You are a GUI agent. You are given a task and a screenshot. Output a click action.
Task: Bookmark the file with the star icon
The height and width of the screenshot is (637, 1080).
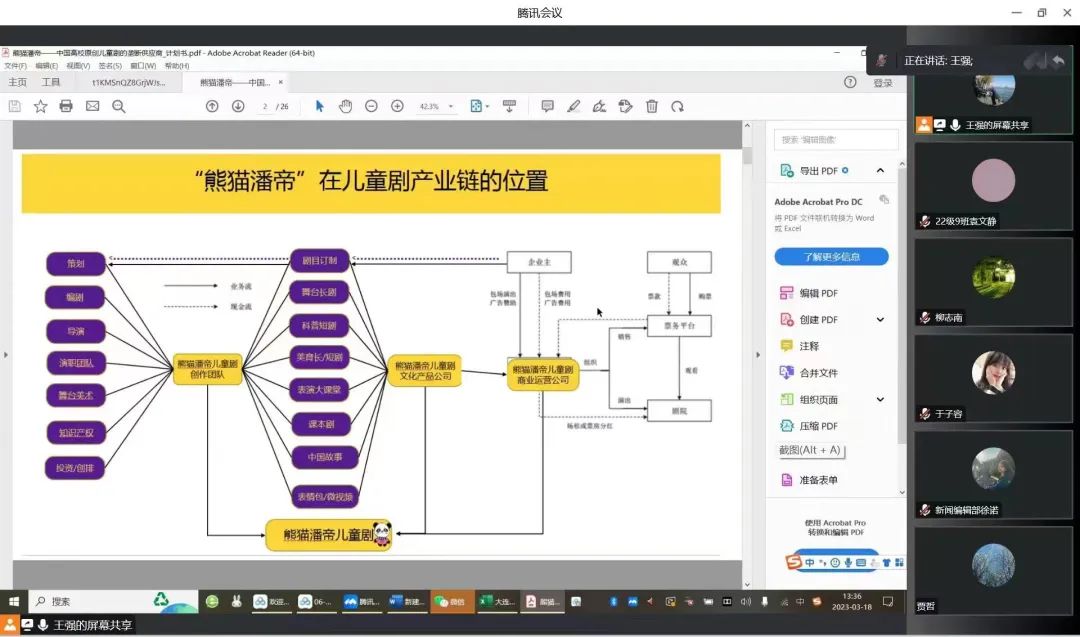coord(40,106)
